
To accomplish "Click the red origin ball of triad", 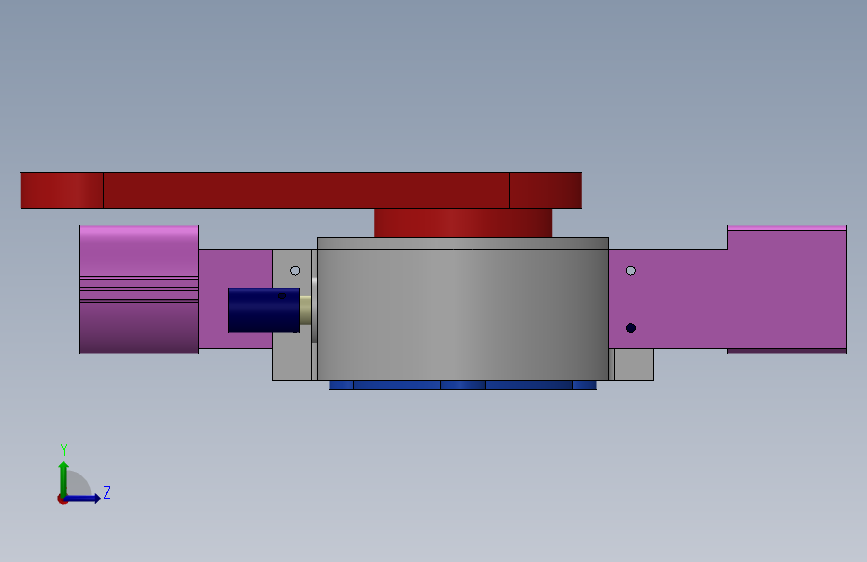I will pyautogui.click(x=62, y=499).
